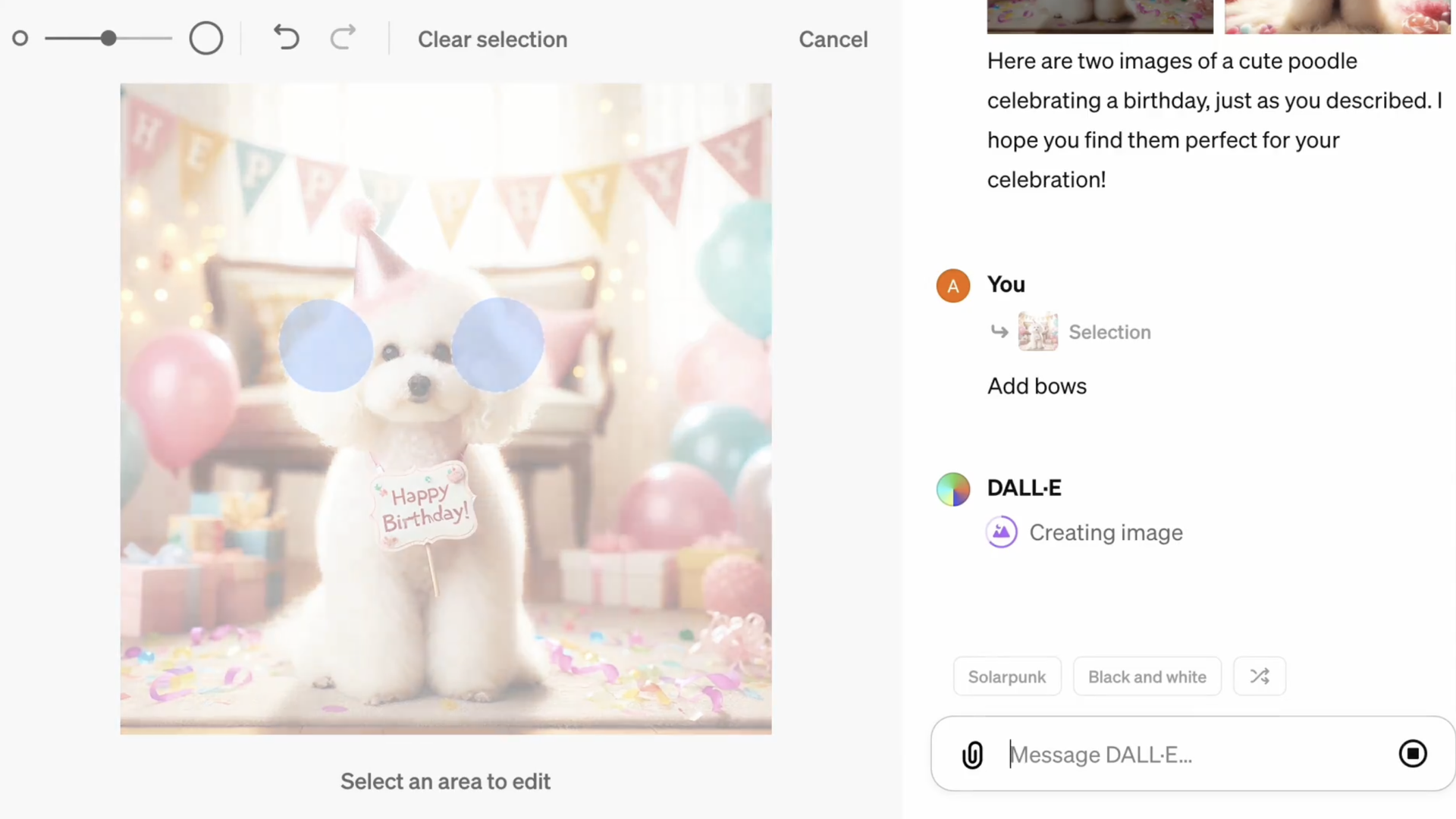This screenshot has height=819, width=1456.
Task: Click the large brush size preview circle
Action: point(206,38)
